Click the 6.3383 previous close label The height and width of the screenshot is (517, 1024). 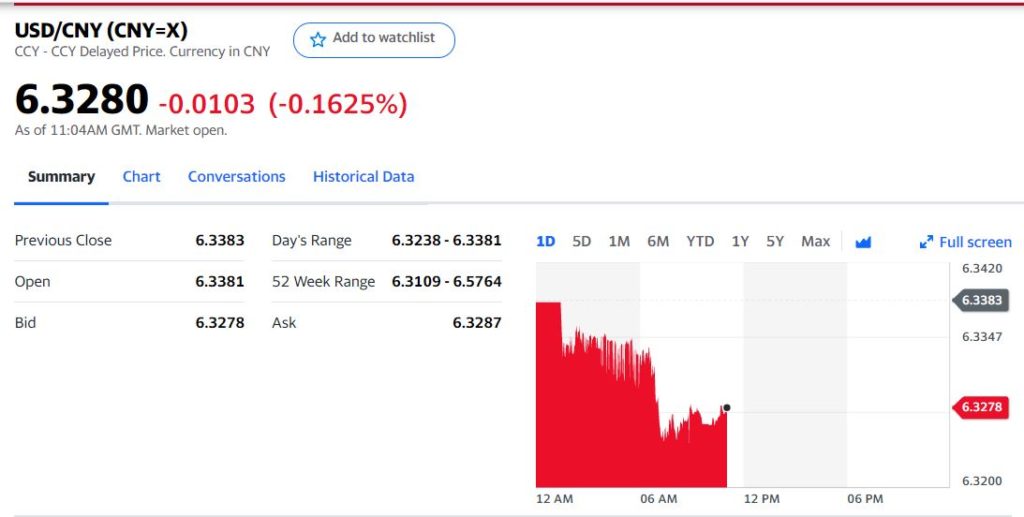pos(981,300)
